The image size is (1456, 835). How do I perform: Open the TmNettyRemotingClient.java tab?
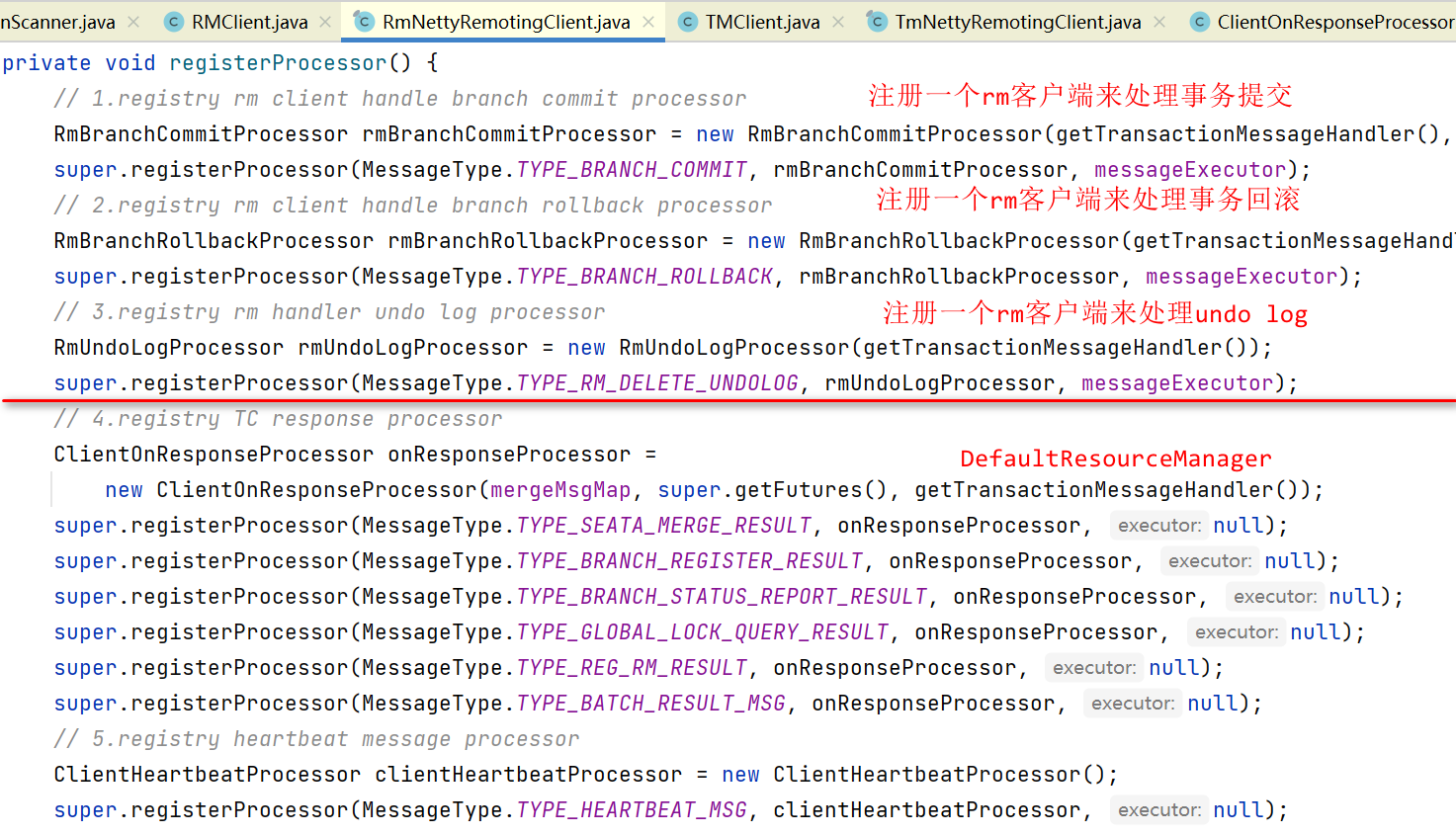coord(1018,22)
